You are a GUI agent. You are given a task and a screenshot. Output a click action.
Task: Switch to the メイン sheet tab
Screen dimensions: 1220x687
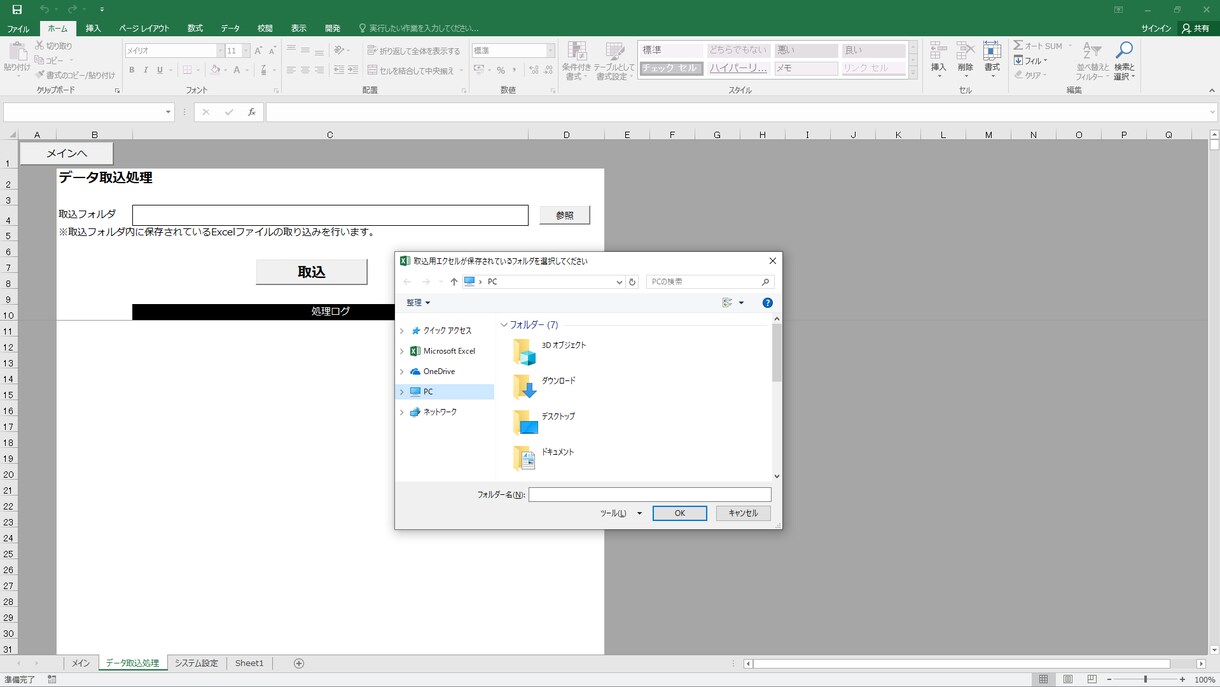pos(81,663)
